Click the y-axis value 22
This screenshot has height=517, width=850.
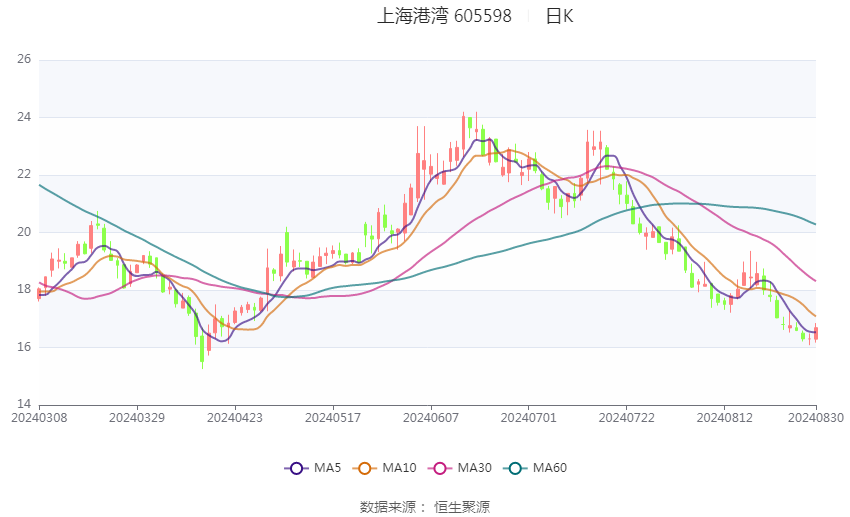click(24, 174)
